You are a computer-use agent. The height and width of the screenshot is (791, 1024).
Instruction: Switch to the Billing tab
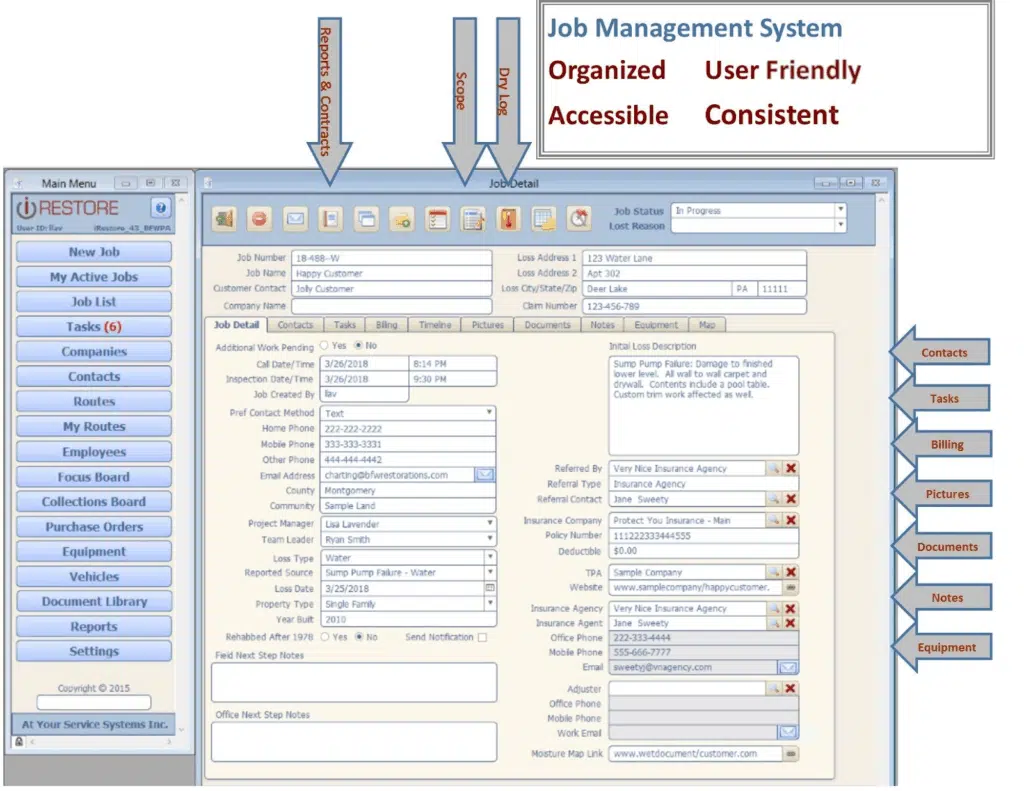tap(386, 325)
